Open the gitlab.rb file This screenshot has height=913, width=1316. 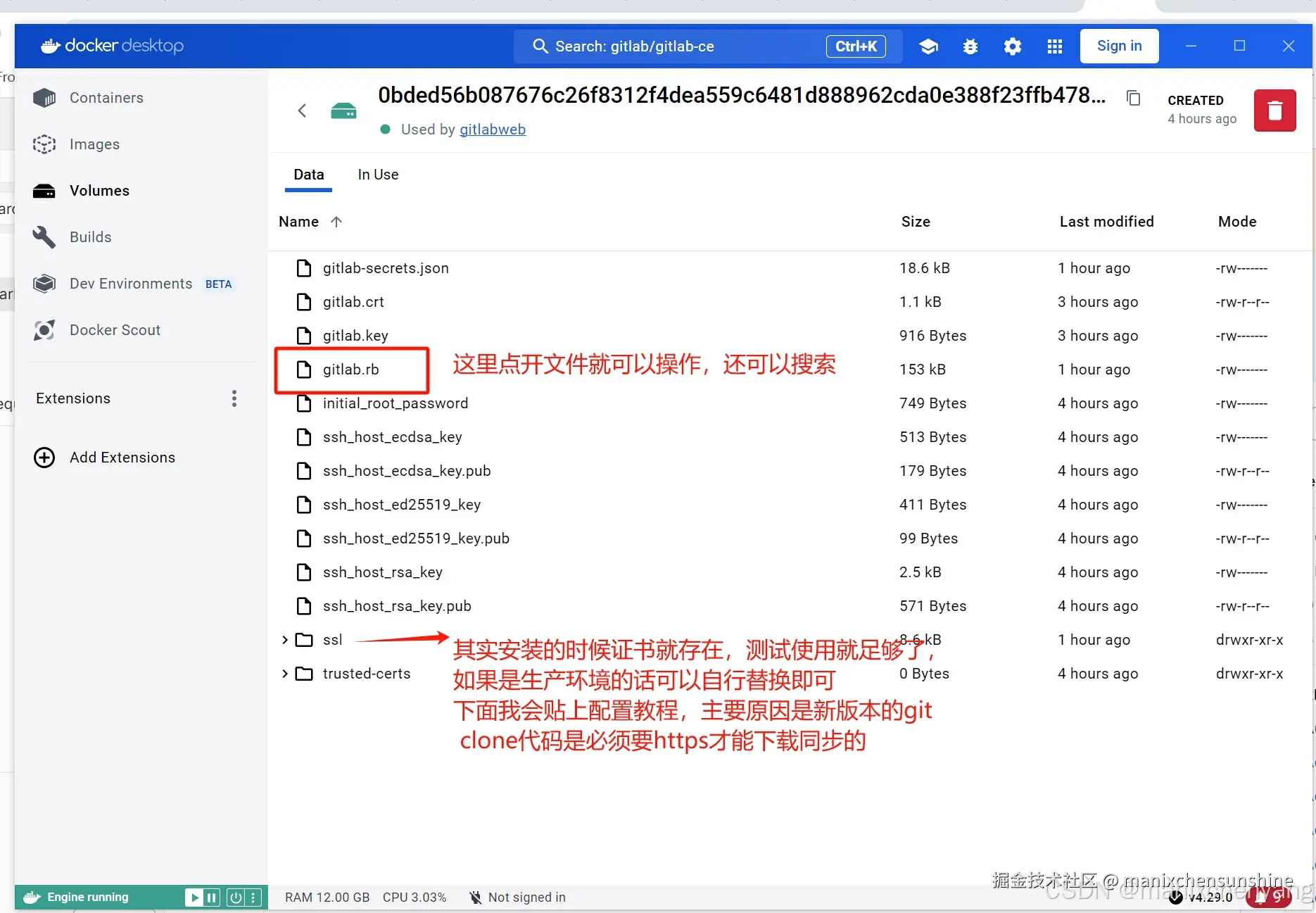pos(350,370)
